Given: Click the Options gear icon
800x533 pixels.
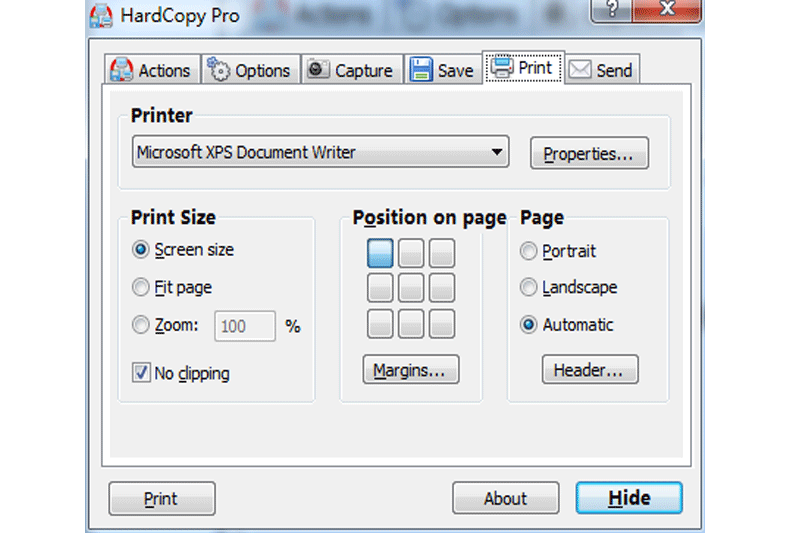Looking at the screenshot, I should (219, 69).
